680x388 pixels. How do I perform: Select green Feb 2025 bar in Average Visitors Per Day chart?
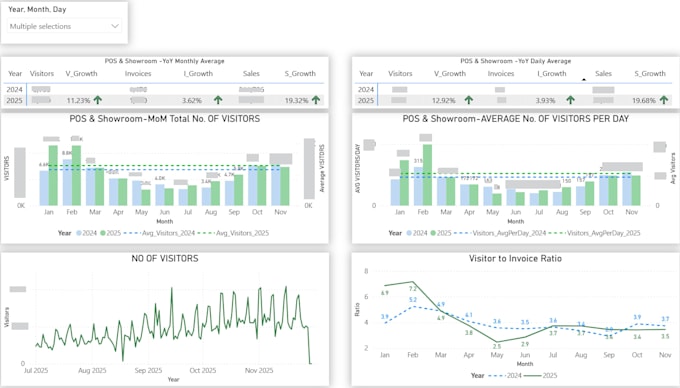click(x=427, y=175)
